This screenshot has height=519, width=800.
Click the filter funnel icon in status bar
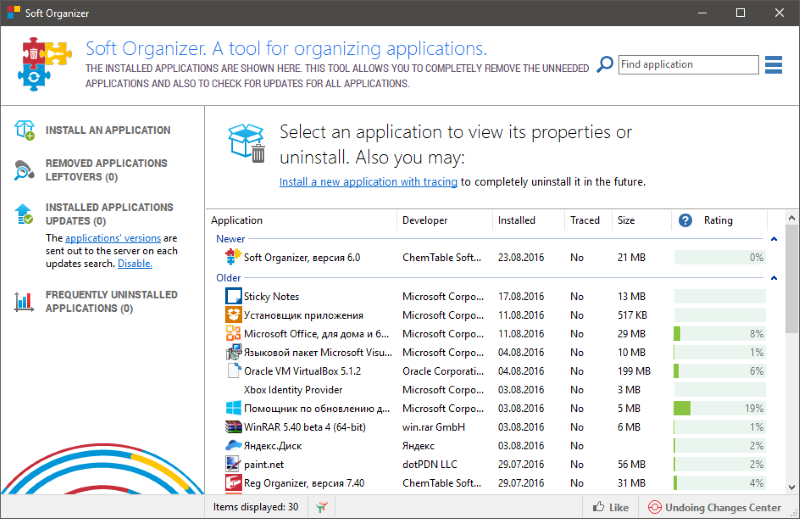point(321,507)
